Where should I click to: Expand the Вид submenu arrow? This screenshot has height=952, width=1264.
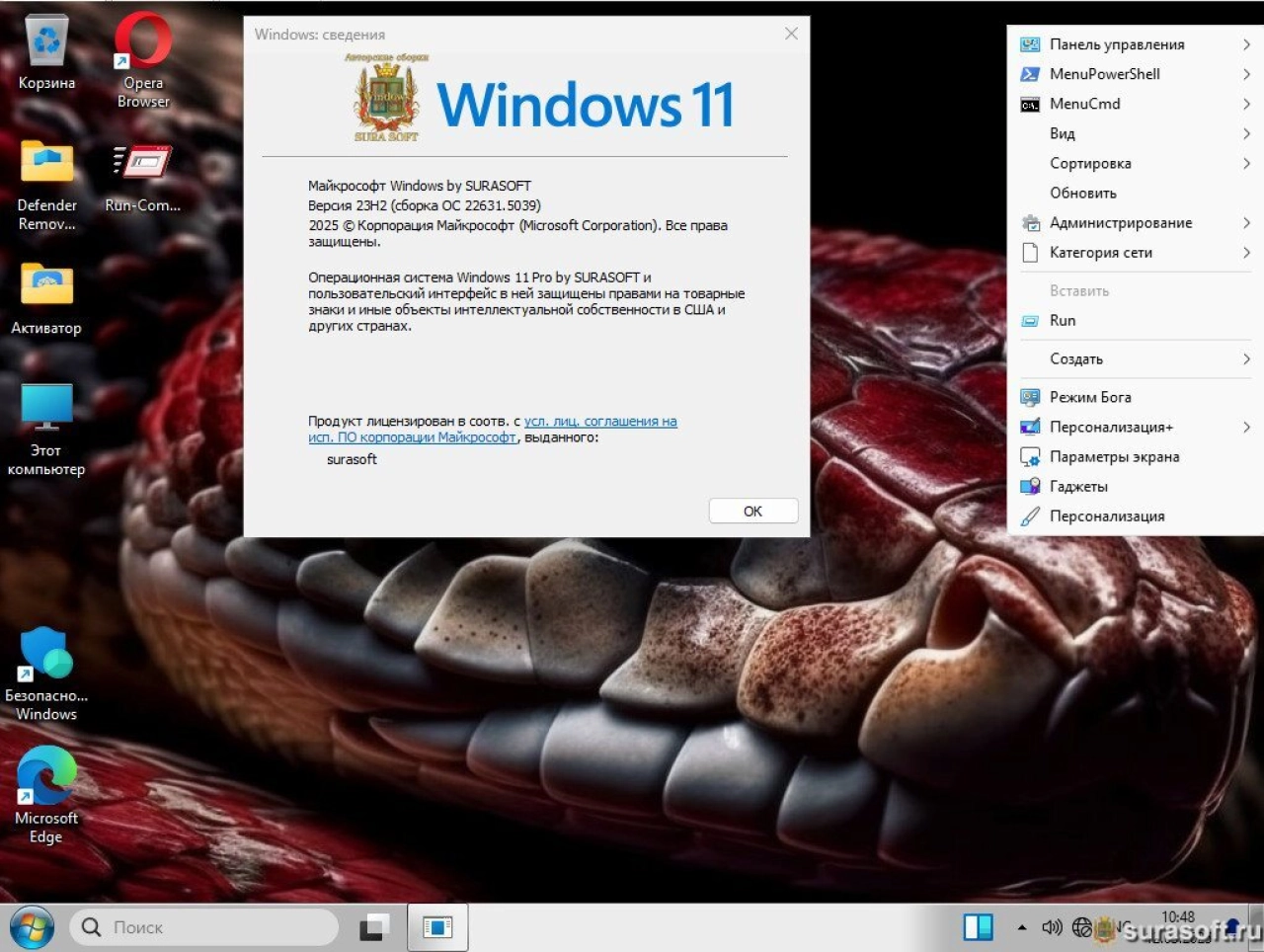[1247, 133]
